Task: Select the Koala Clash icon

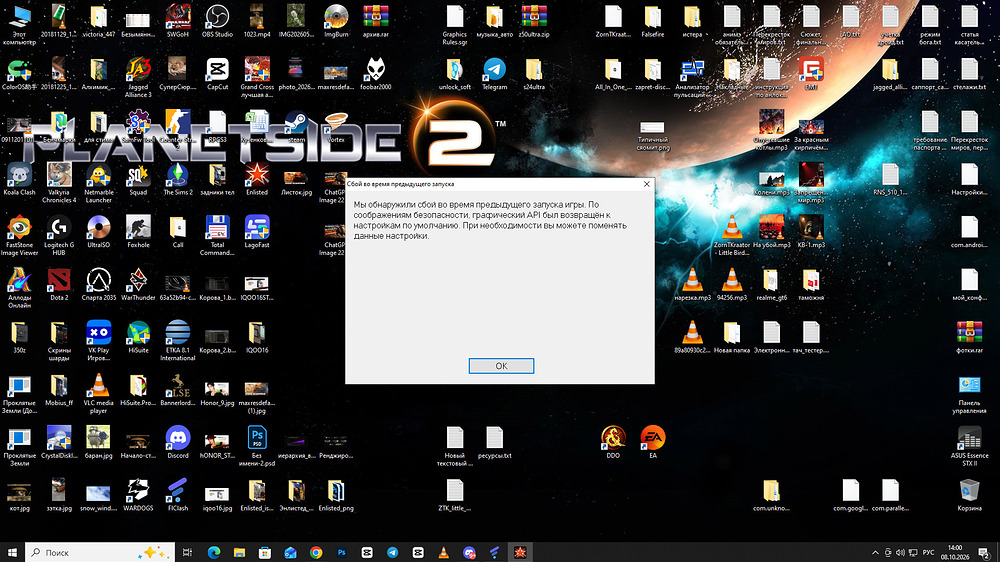Action: [20, 179]
